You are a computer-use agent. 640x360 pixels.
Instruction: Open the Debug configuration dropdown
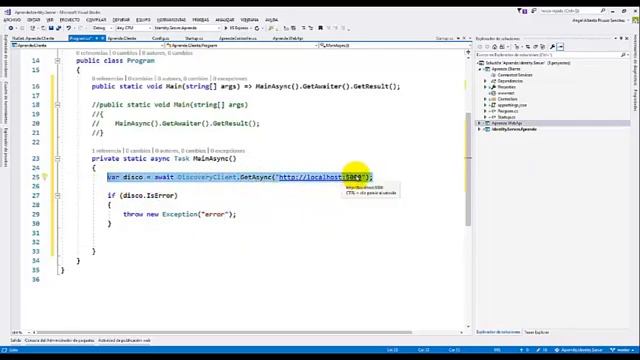[x=101, y=28]
